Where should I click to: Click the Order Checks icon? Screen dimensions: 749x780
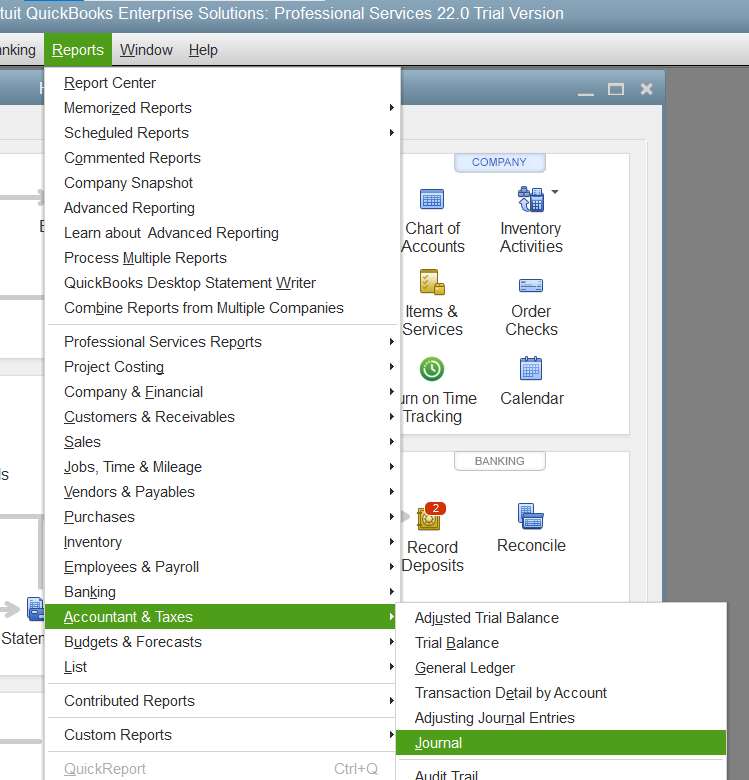[531, 285]
